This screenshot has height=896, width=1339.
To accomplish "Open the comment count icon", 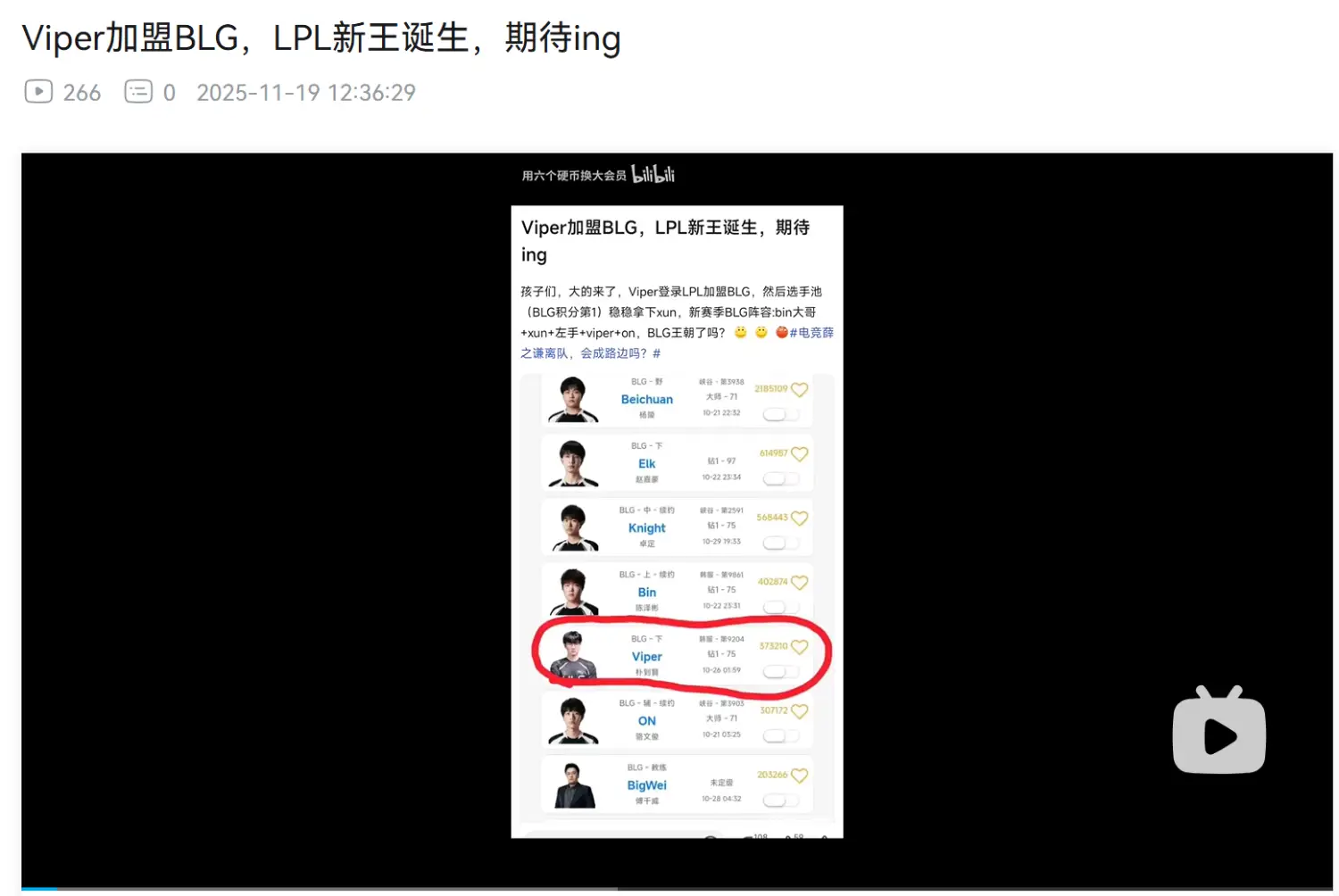I will tap(138, 92).
